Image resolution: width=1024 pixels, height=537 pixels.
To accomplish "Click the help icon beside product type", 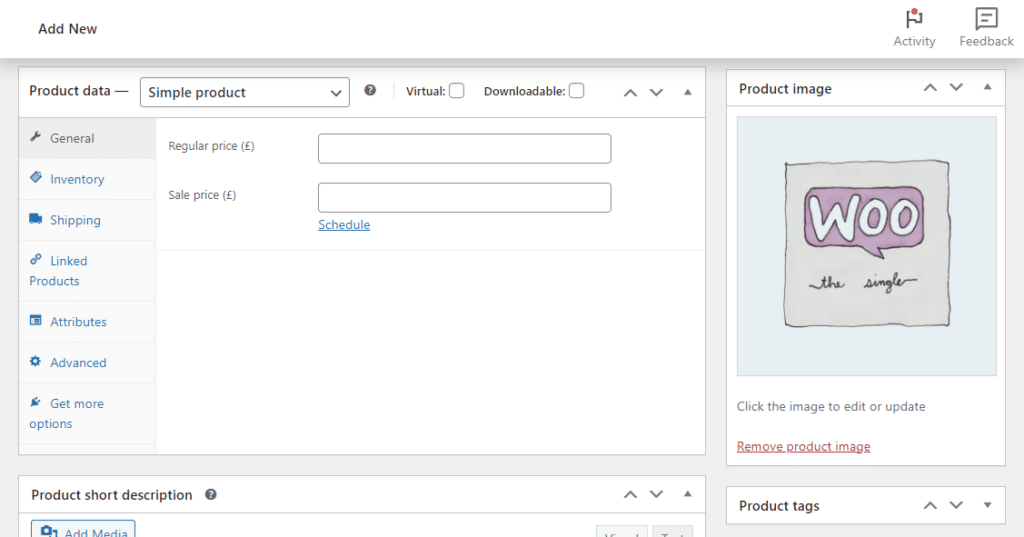I will point(370,90).
